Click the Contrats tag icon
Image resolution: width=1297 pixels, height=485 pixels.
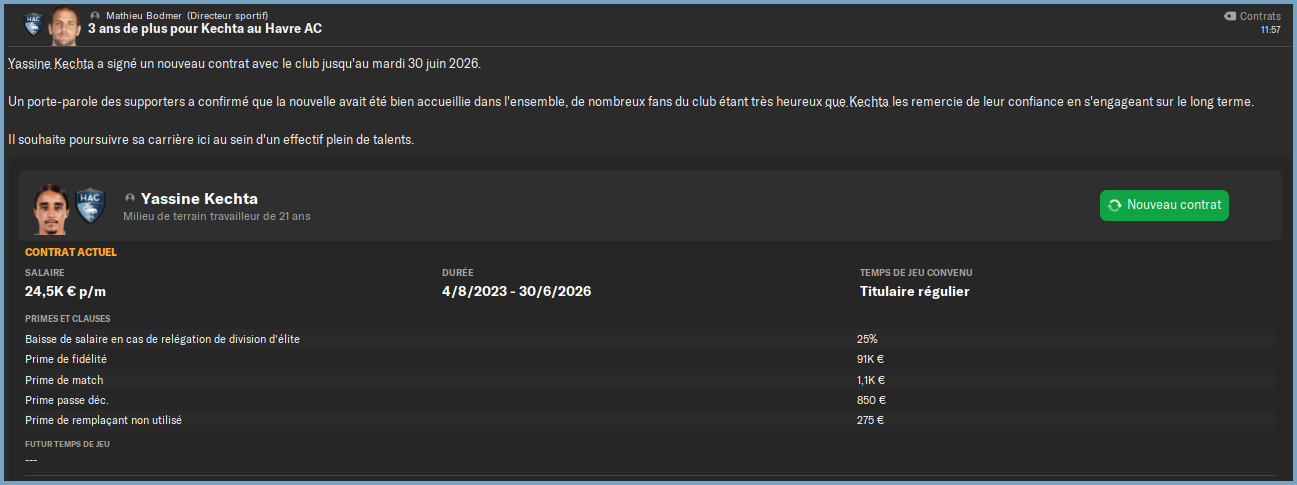coord(1229,16)
